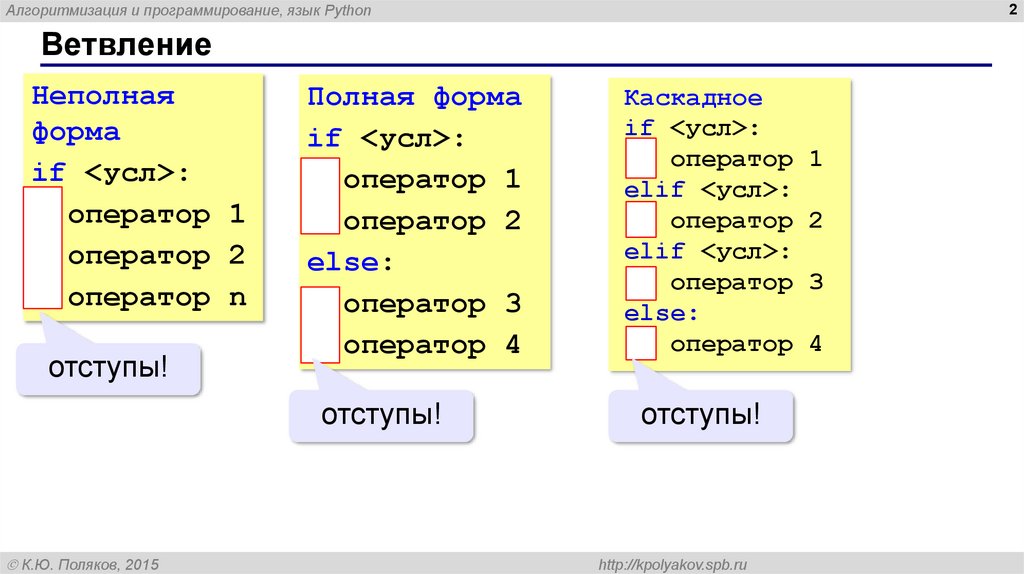Click the 'Ветвление' slide title

pos(126,45)
